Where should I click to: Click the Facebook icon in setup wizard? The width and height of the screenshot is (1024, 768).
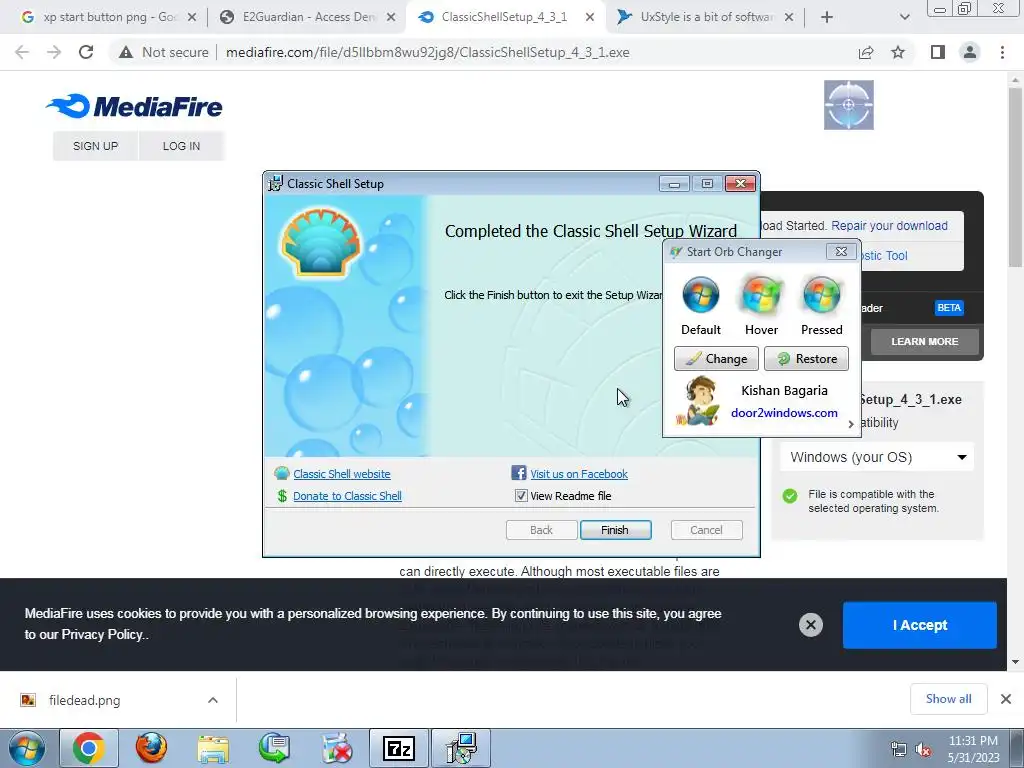pos(519,473)
